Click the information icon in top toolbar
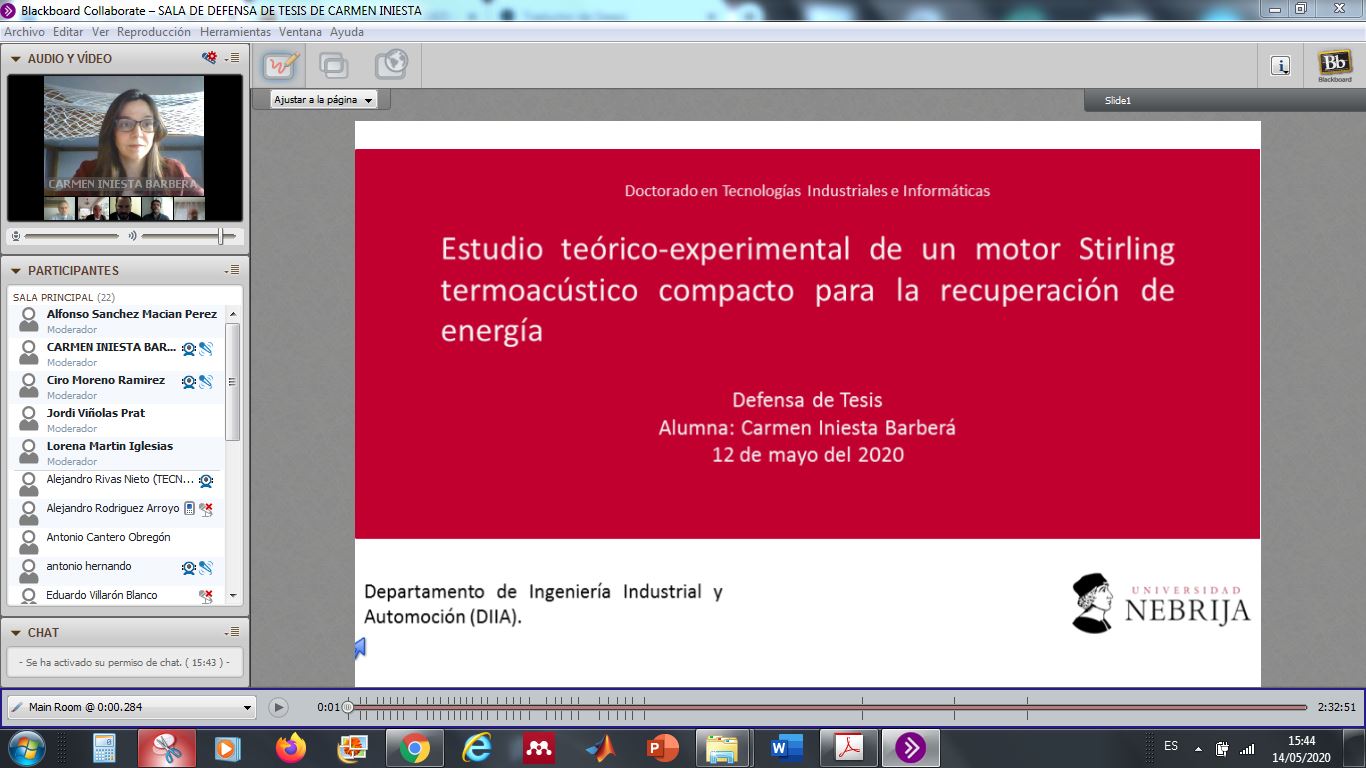The width and height of the screenshot is (1366, 768). pos(1280,66)
